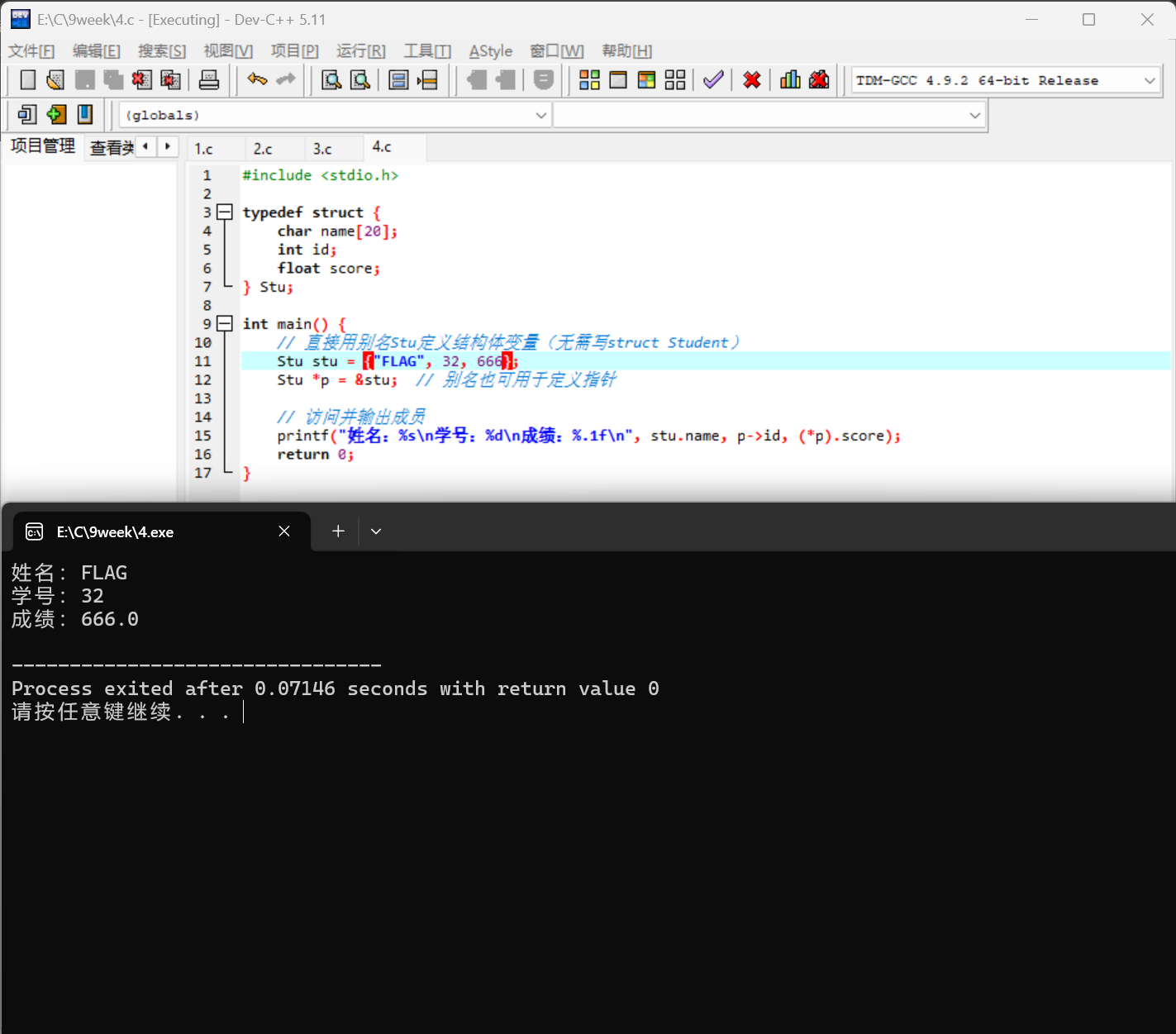
Task: Click the '成绩: 666.0' terminal output
Action: tap(75, 619)
